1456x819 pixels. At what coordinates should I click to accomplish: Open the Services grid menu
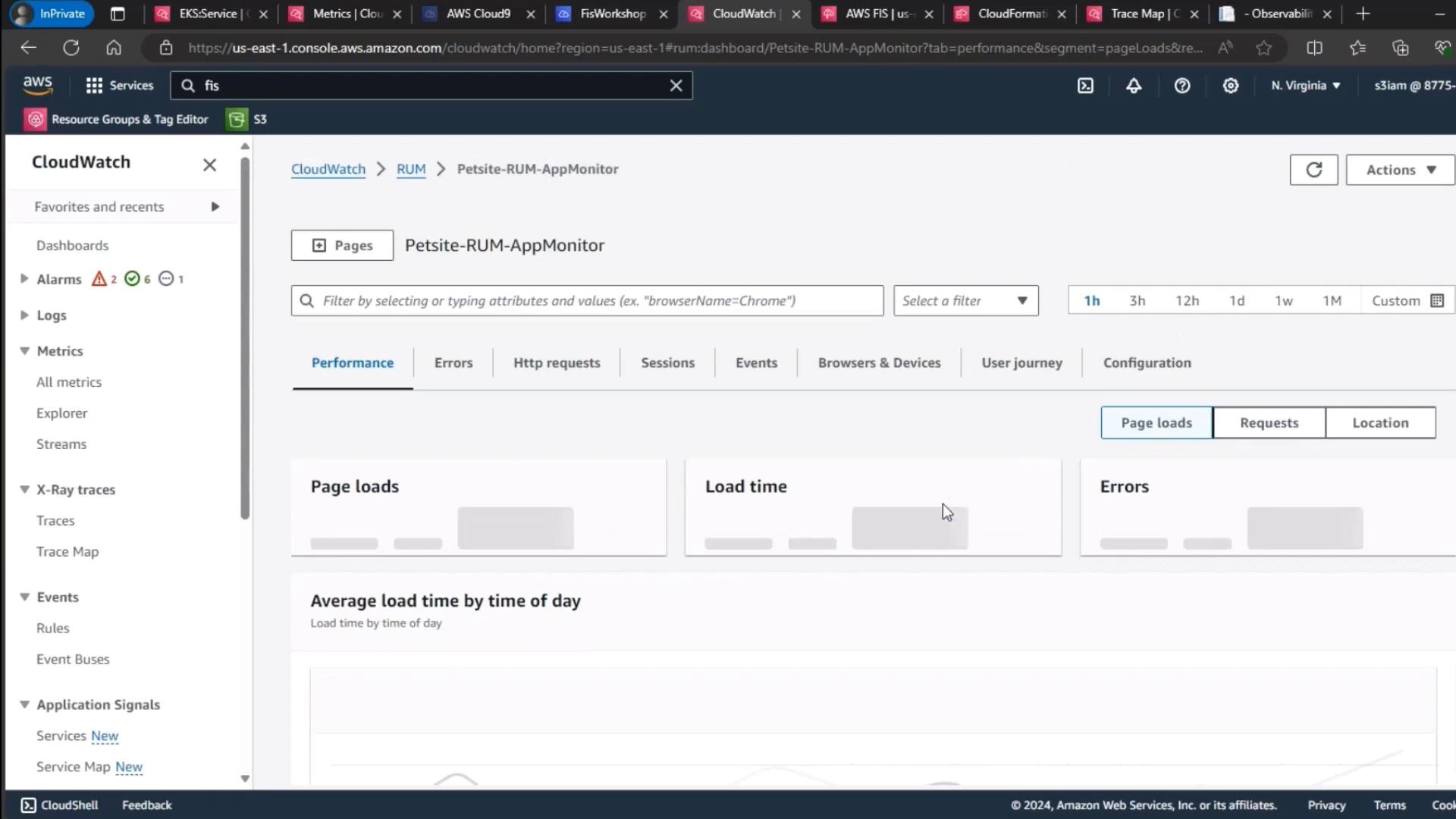[120, 86]
